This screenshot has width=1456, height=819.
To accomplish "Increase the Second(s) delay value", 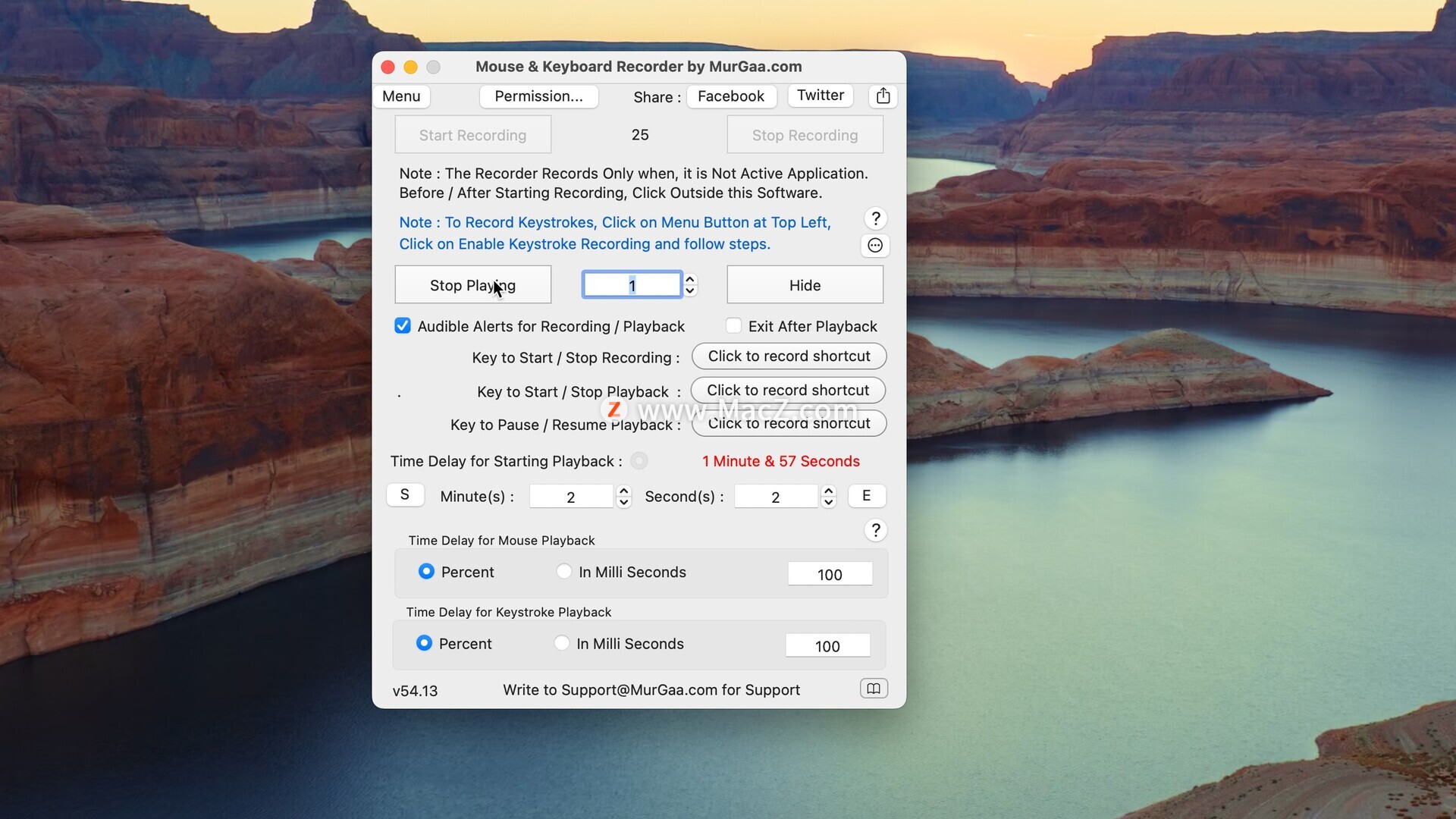I will 828,491.
